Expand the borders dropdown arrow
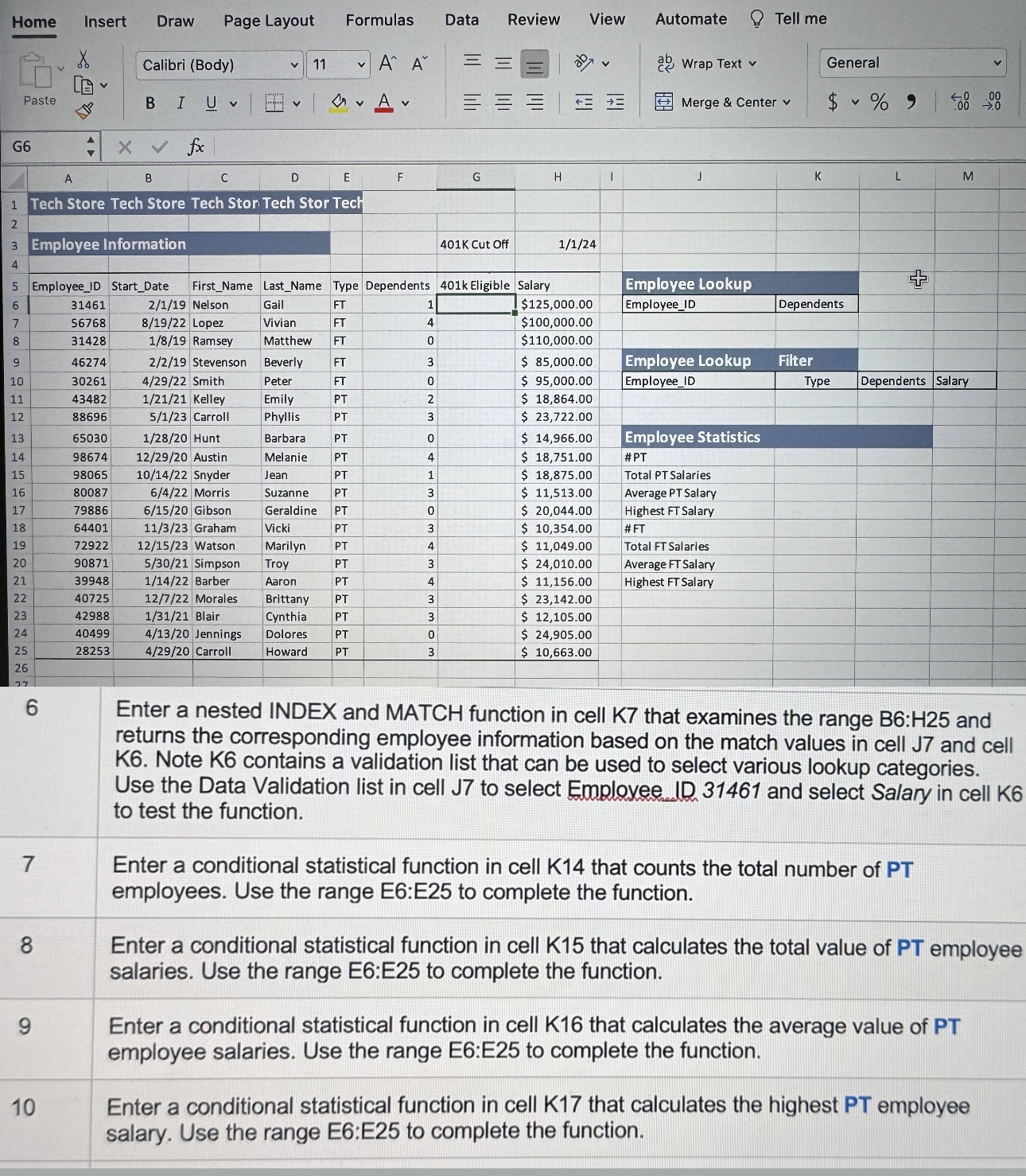Image resolution: width=1026 pixels, height=1176 pixels. click(x=297, y=103)
